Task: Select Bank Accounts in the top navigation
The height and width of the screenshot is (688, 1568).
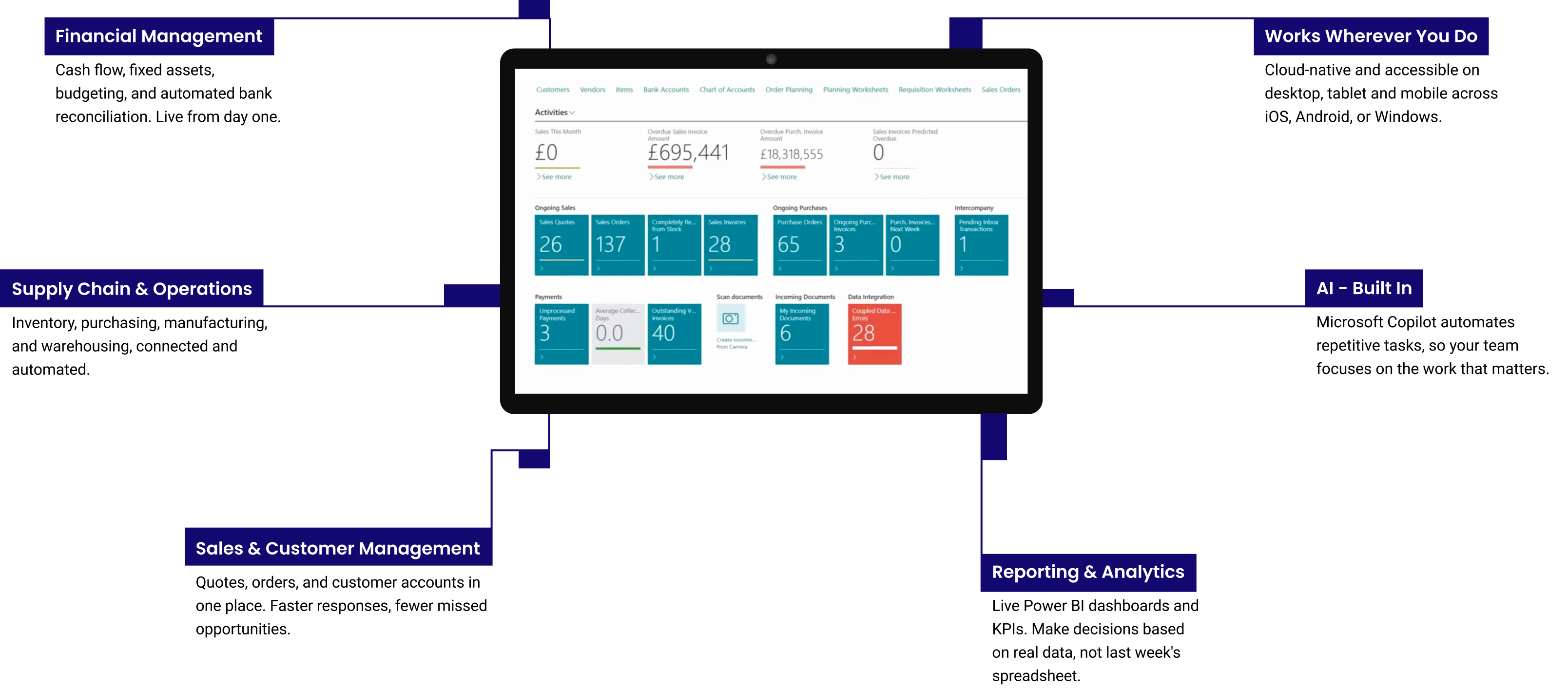Action: [666, 90]
